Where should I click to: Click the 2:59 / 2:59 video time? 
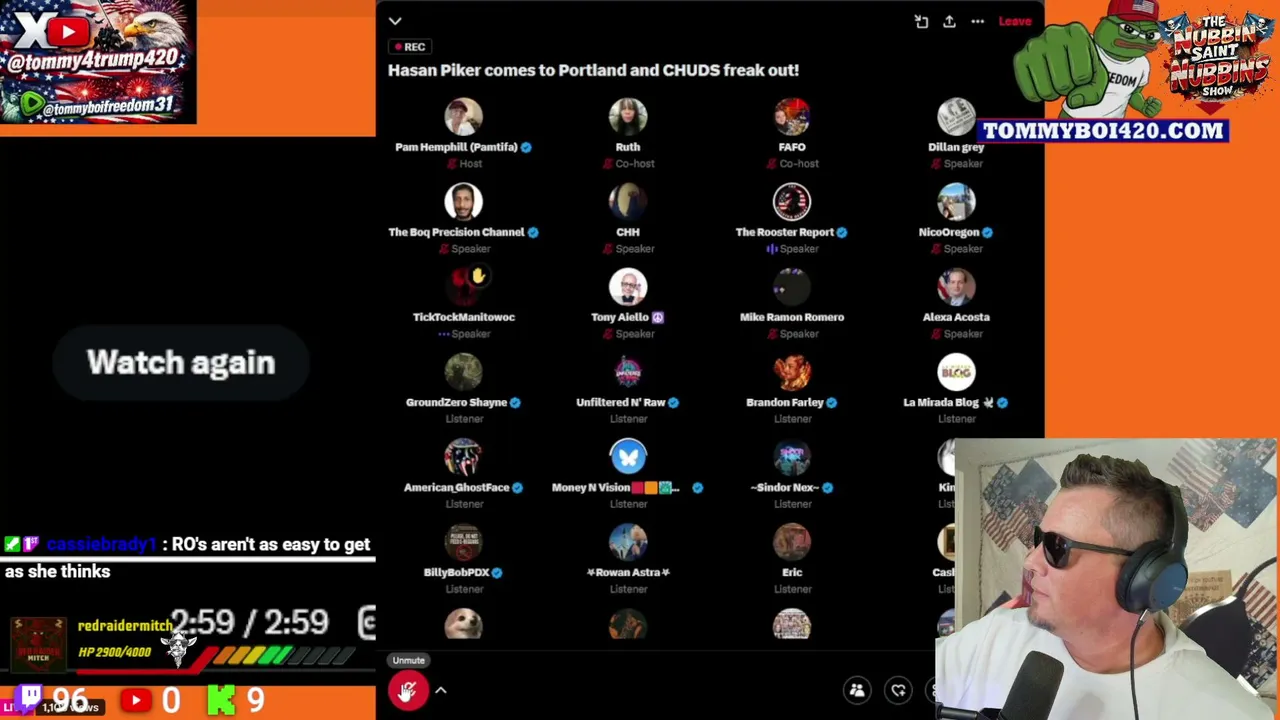point(249,623)
